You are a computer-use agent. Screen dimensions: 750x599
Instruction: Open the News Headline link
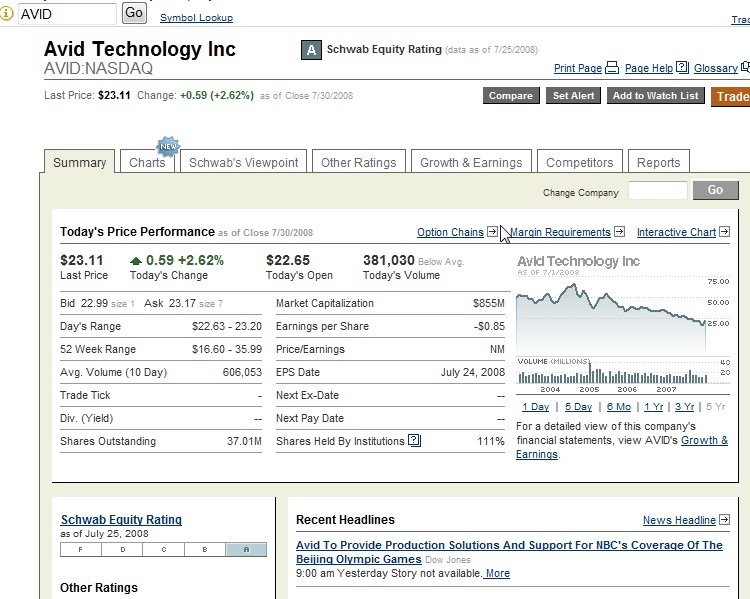coord(679,520)
